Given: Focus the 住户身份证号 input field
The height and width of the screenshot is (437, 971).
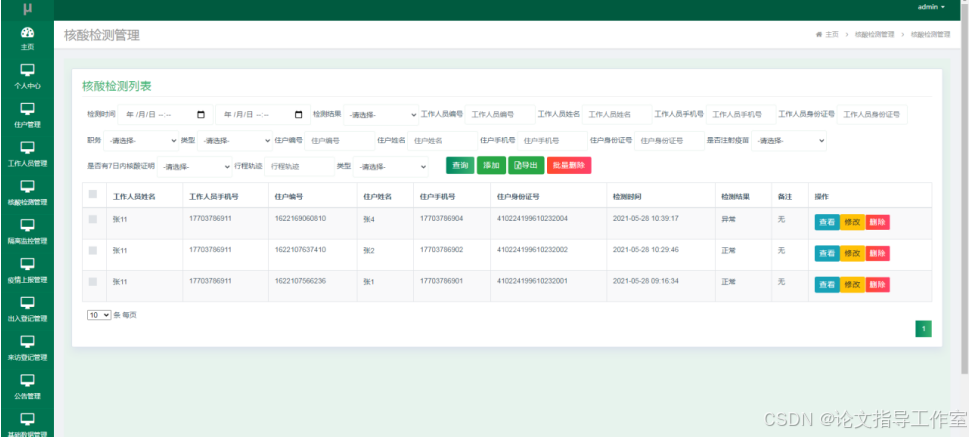Looking at the screenshot, I should tap(669, 141).
